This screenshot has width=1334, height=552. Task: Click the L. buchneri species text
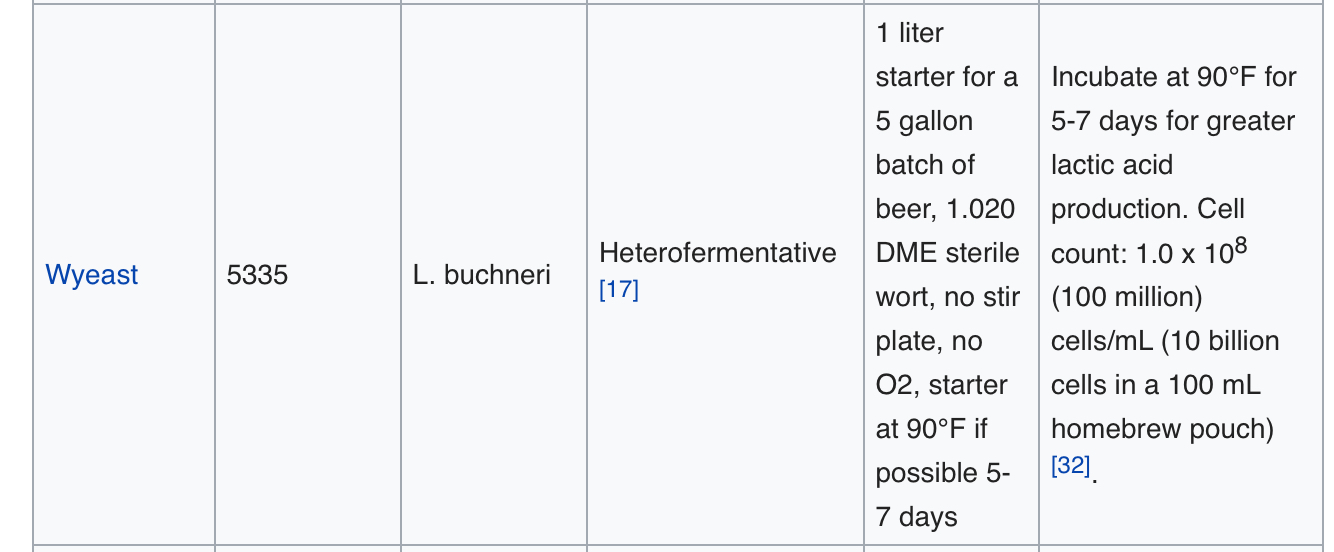pos(481,275)
